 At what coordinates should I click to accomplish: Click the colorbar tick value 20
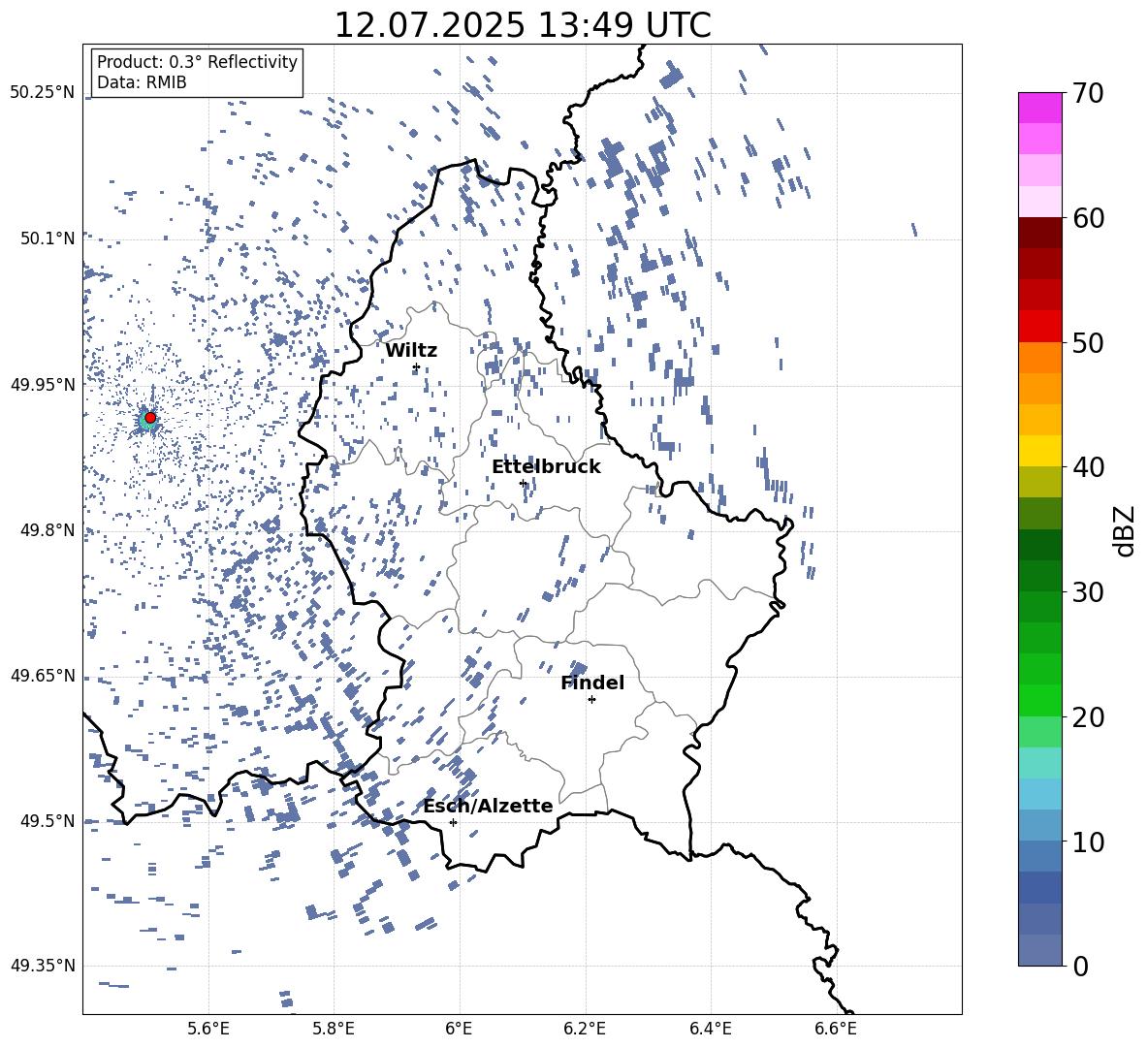1088,716
